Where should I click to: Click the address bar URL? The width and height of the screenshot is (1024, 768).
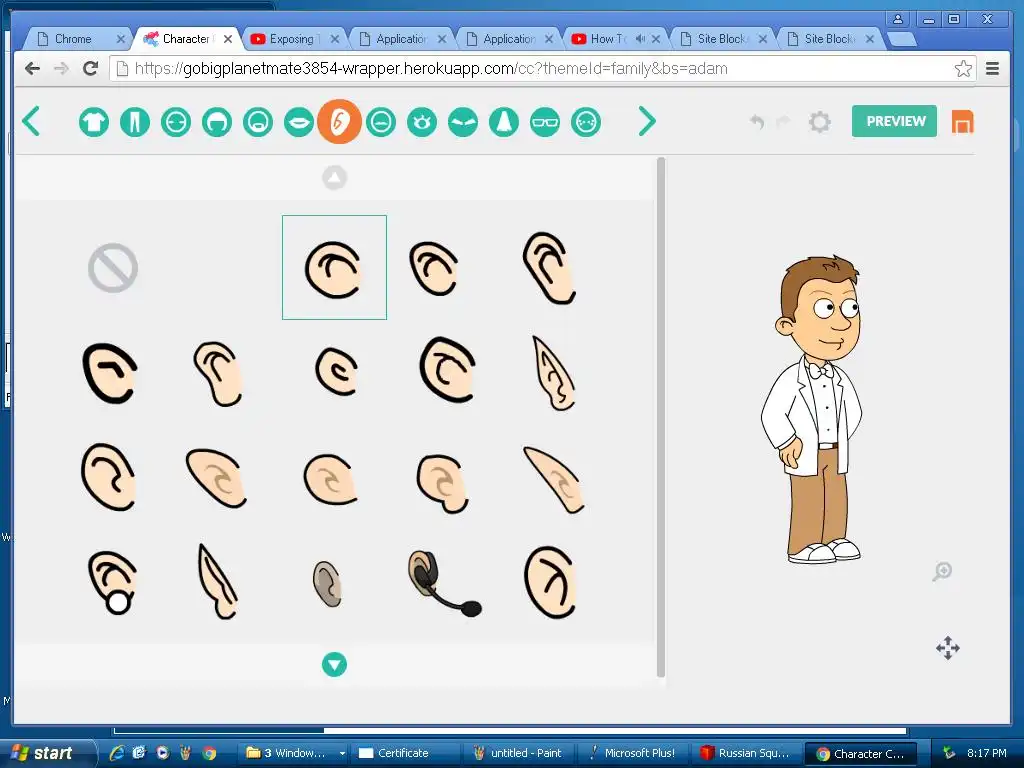[x=431, y=69]
